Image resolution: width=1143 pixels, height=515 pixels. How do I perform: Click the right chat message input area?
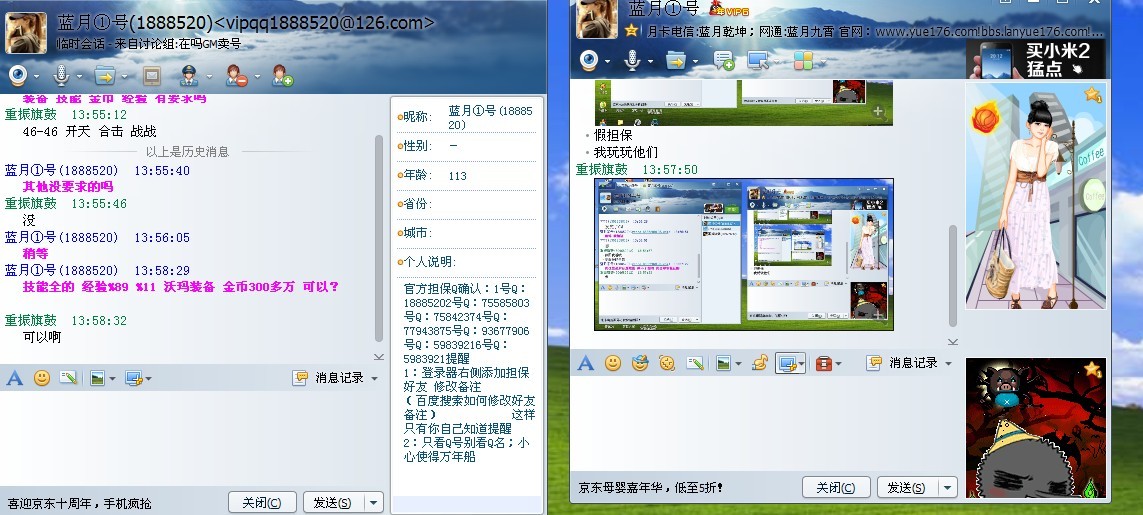pyautogui.click(x=764, y=423)
